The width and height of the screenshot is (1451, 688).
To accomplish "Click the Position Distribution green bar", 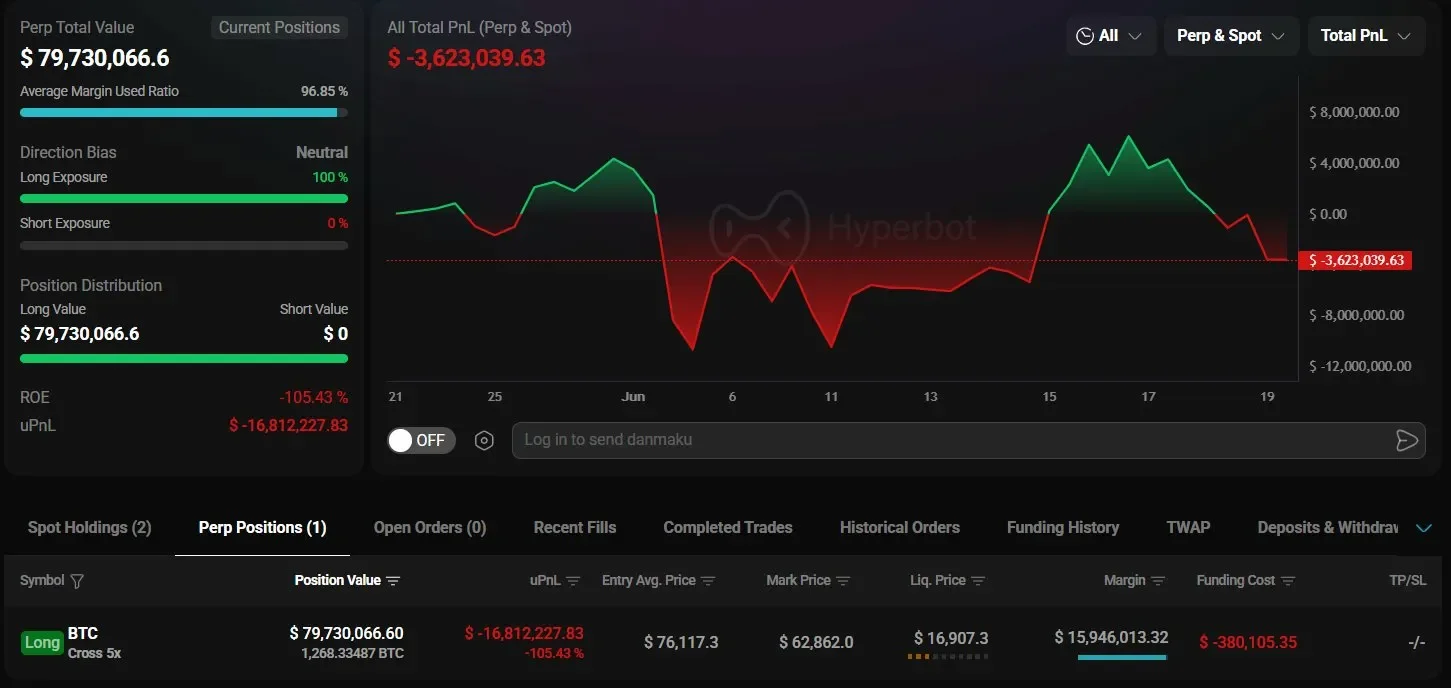I will [184, 358].
